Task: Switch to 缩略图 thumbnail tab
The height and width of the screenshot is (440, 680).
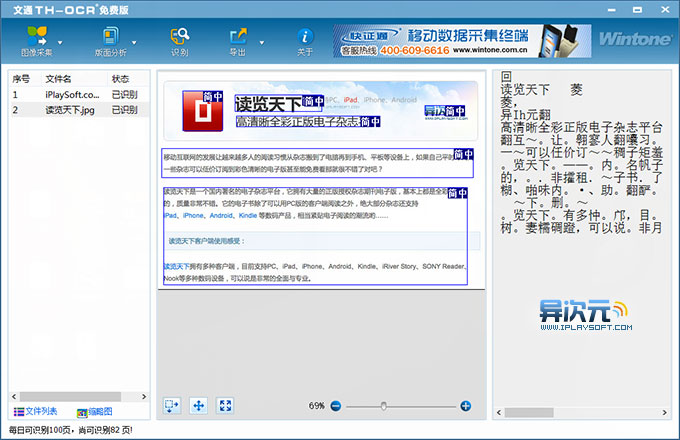Action: [x=95, y=412]
